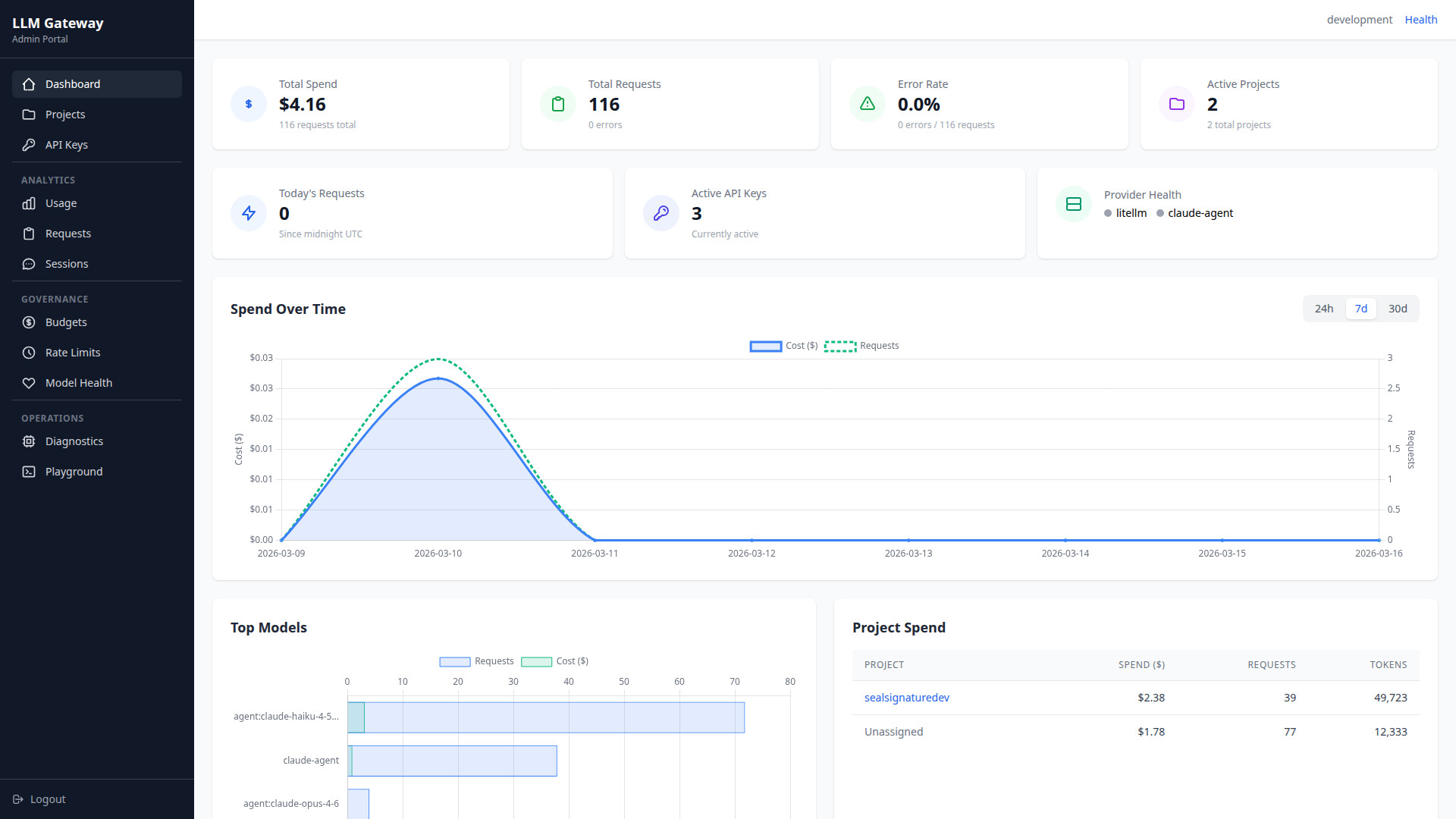Switch to the 30d time range tab
Image resolution: width=1456 pixels, height=819 pixels.
click(1398, 309)
